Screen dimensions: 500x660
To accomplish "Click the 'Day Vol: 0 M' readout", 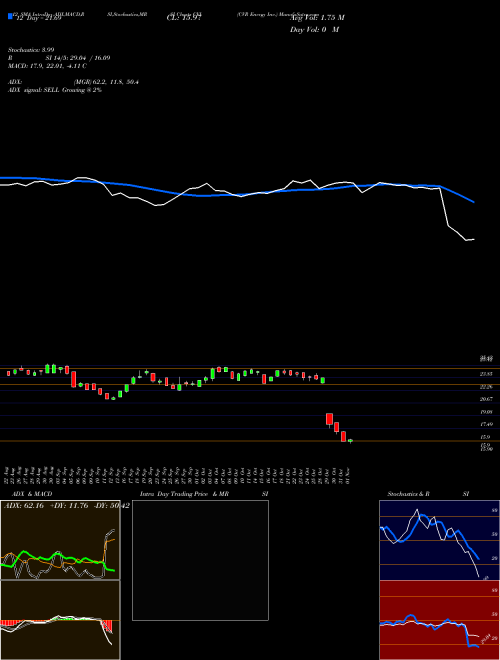I will pyautogui.click(x=314, y=30).
